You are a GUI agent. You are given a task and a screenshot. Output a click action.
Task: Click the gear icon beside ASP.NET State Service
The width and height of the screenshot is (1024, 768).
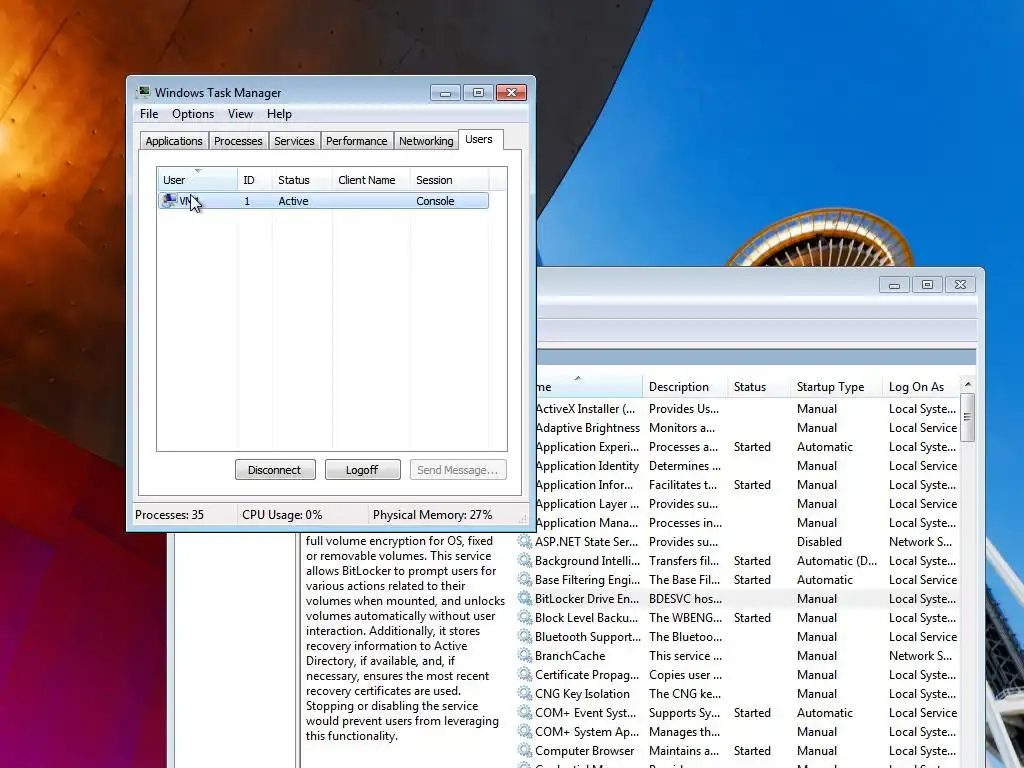click(524, 541)
